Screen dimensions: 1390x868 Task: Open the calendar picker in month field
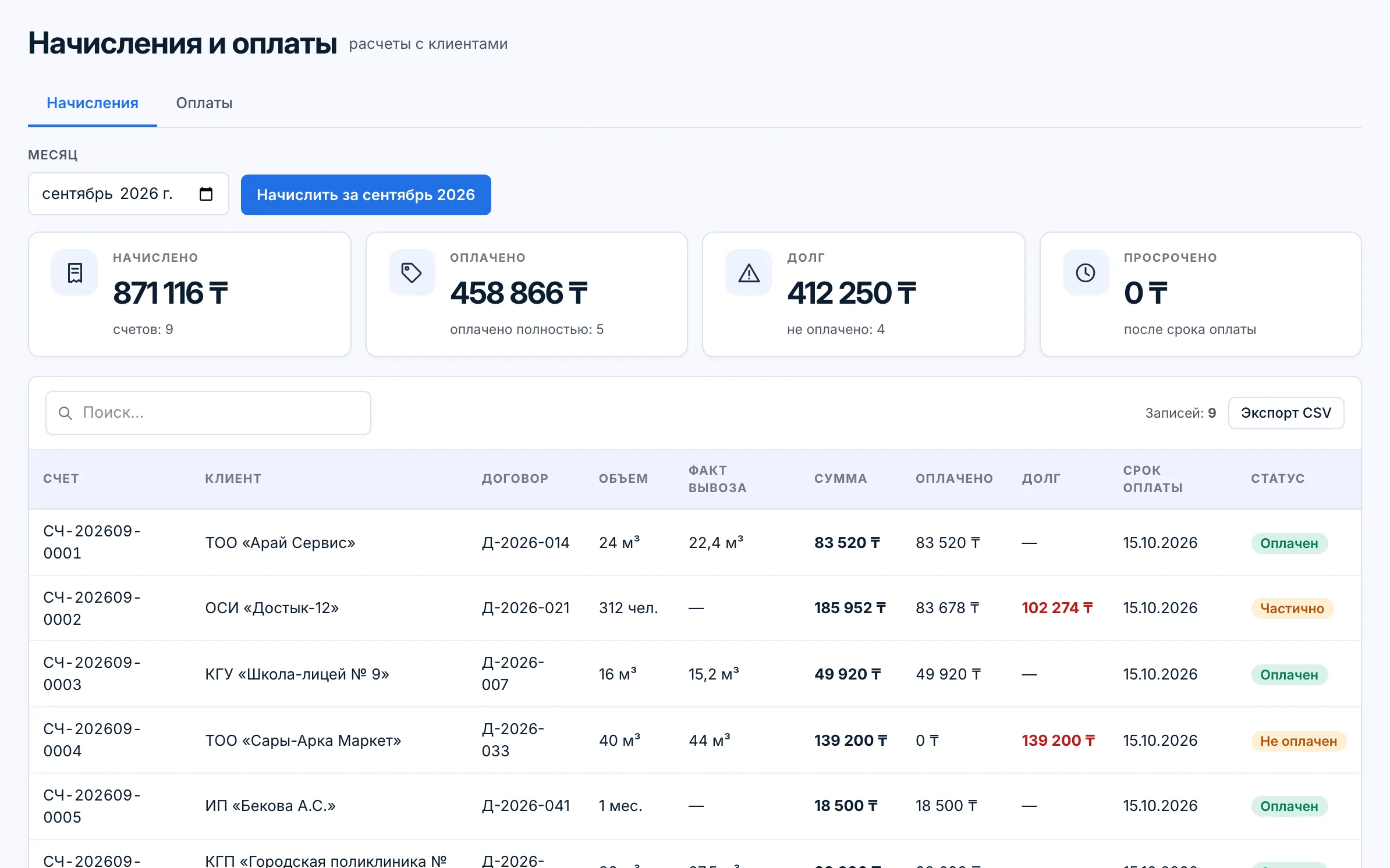click(206, 194)
